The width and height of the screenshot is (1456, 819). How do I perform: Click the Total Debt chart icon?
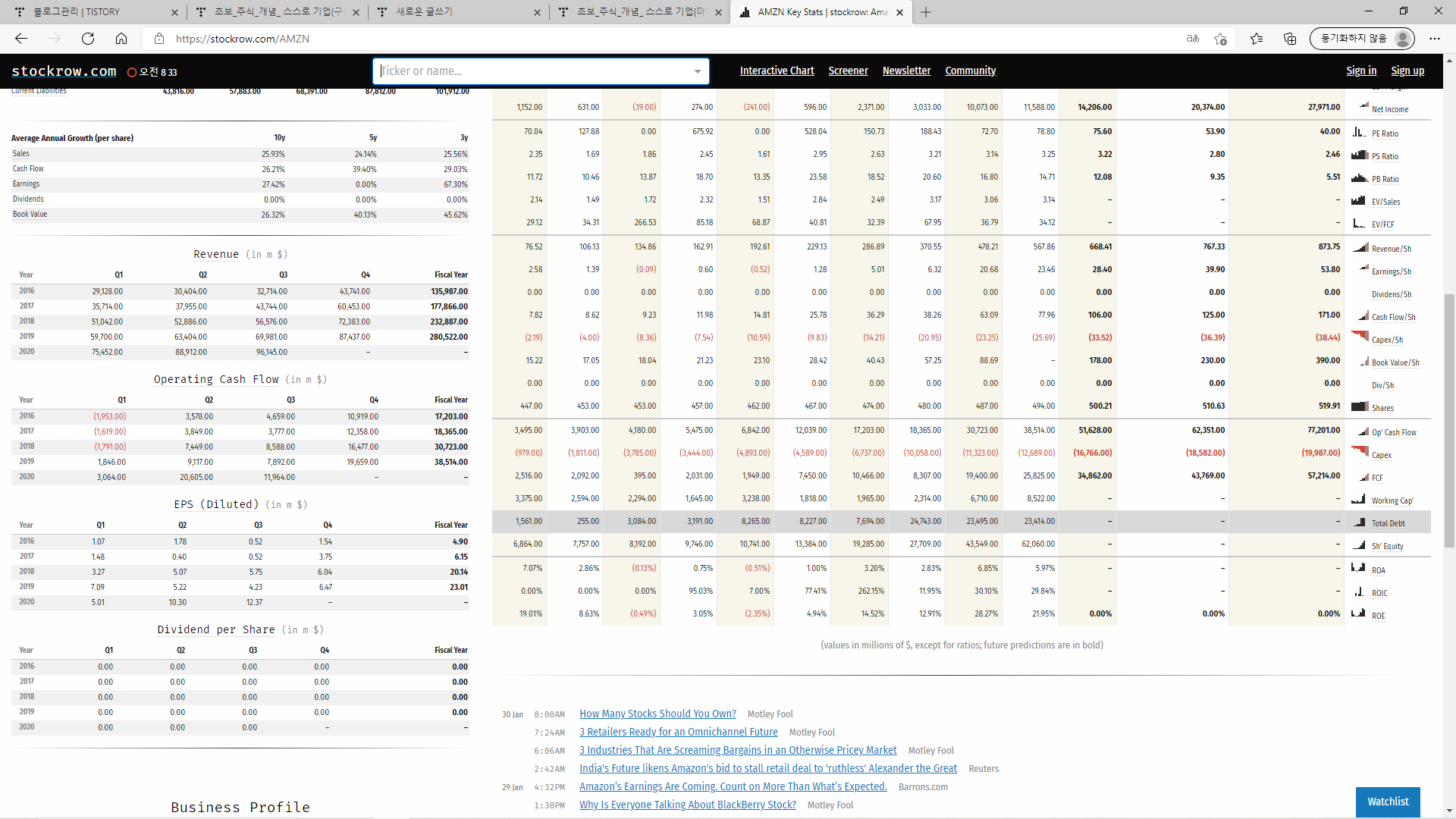(1359, 522)
